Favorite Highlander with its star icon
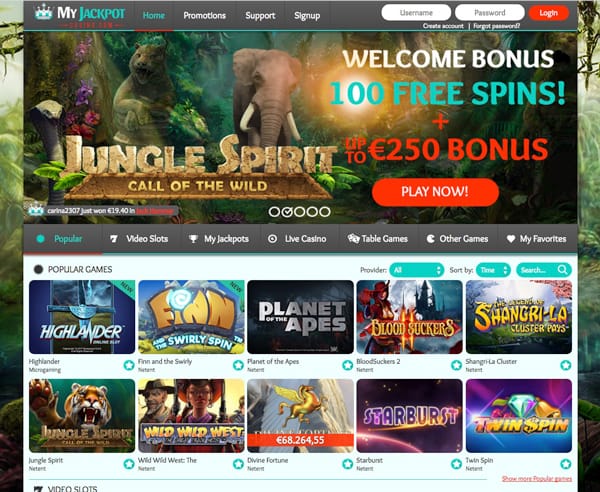600x492 pixels. [x=129, y=365]
